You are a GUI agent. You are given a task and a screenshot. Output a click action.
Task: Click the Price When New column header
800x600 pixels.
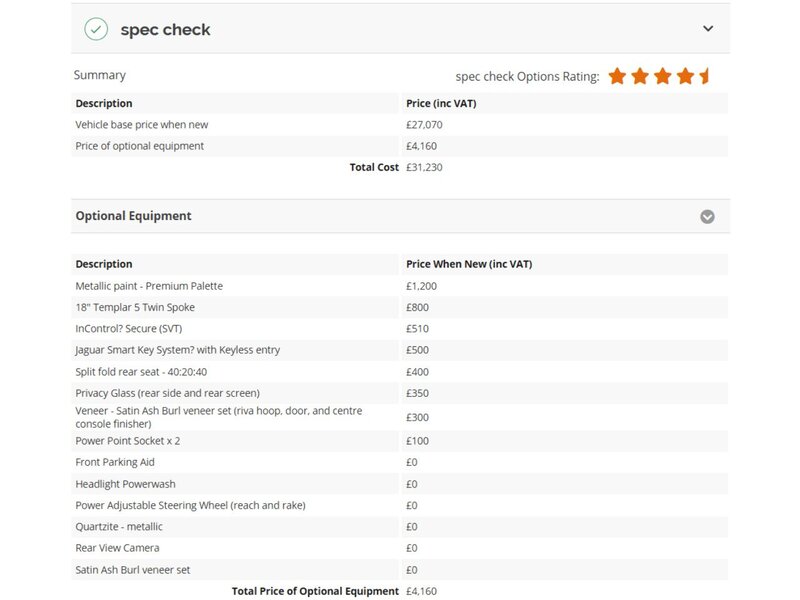point(469,264)
